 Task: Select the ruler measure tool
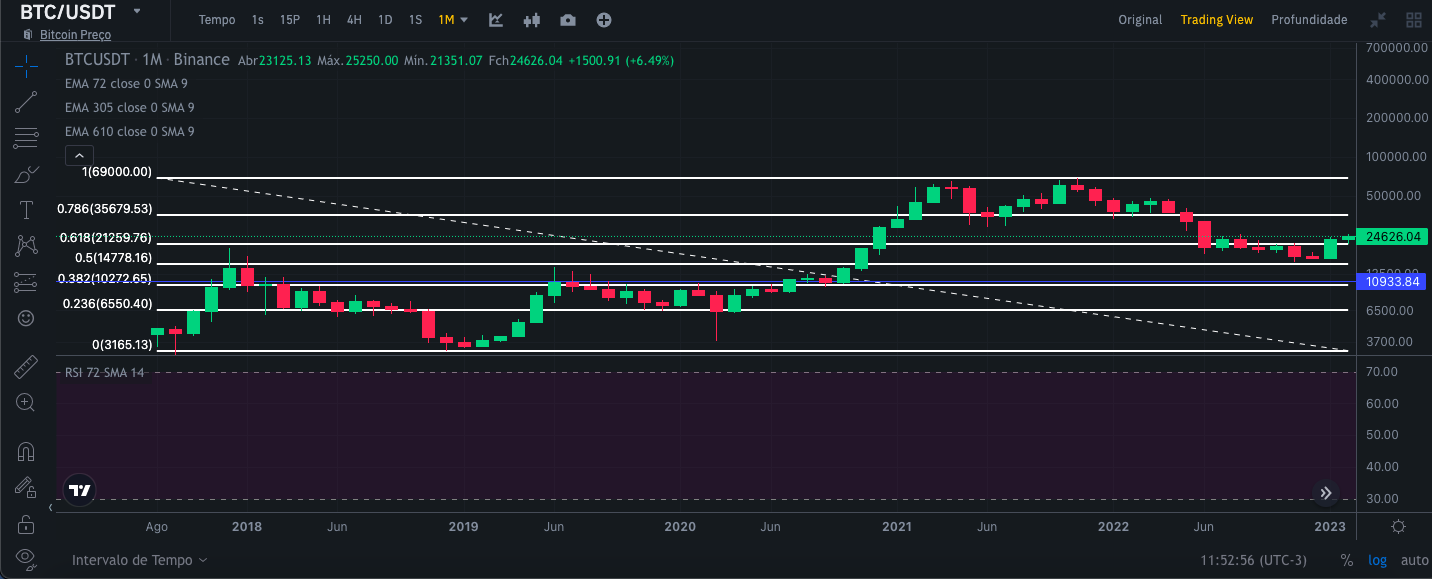pos(26,367)
